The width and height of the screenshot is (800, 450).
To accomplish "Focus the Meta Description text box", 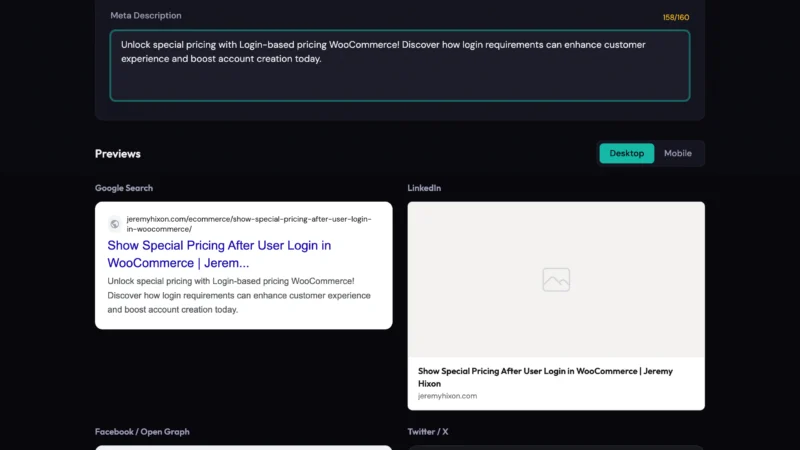I will click(x=400, y=80).
